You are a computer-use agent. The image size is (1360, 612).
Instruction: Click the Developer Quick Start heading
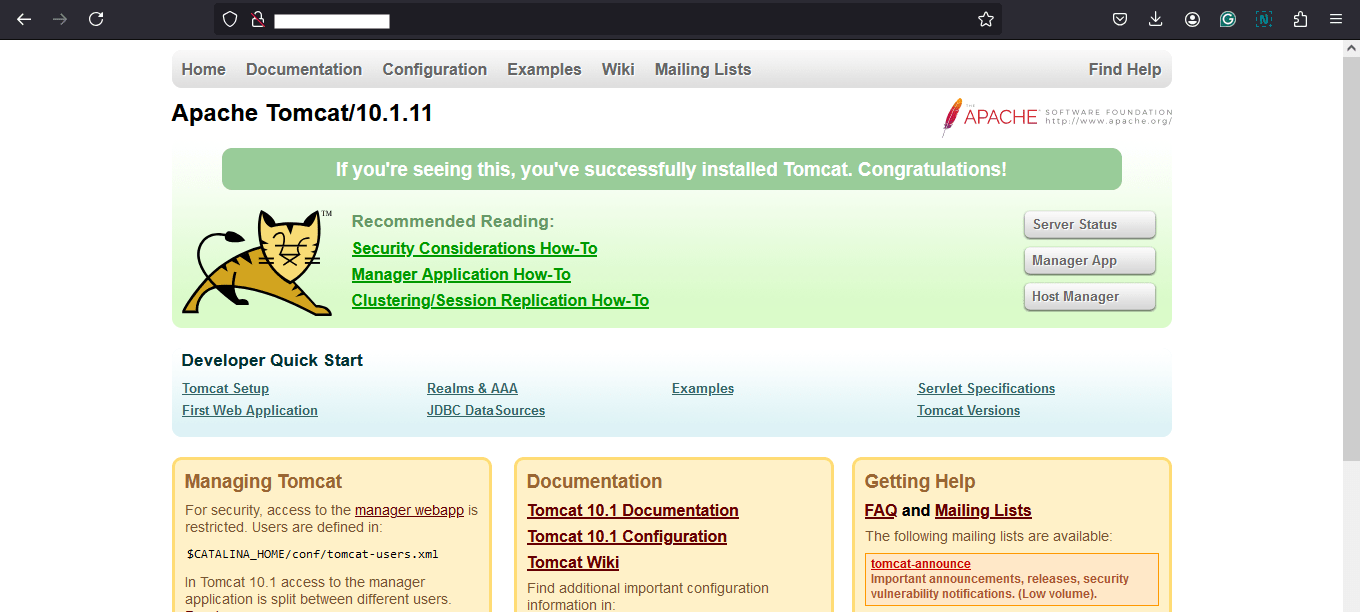[272, 360]
